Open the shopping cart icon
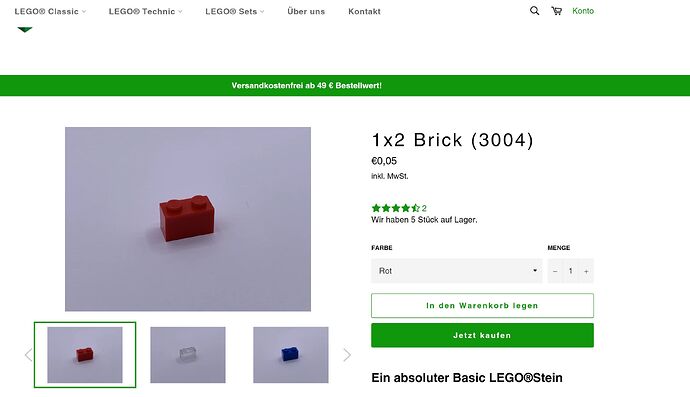This screenshot has height=397, width=690. point(556,11)
